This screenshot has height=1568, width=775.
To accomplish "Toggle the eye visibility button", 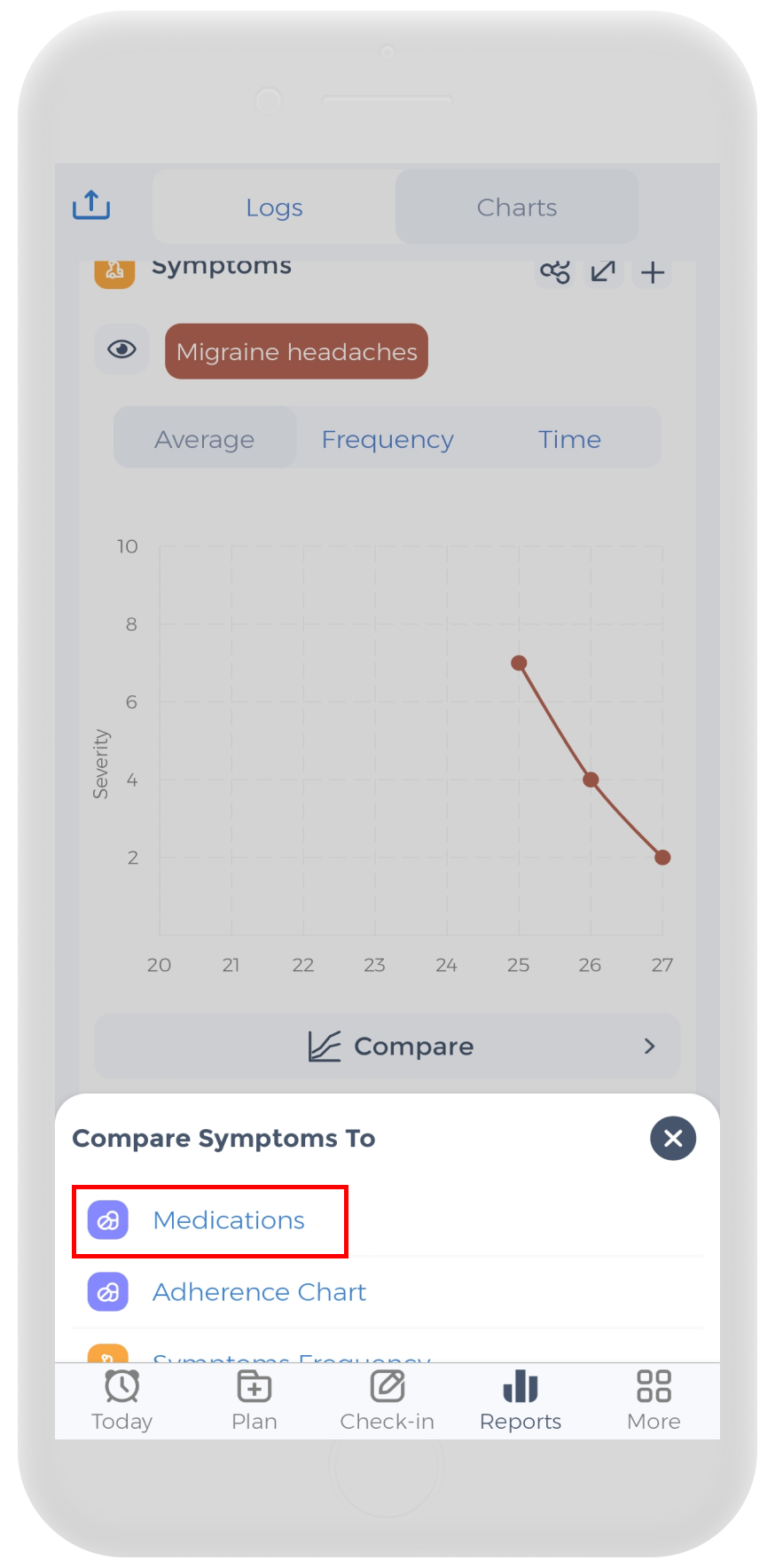I will click(122, 349).
